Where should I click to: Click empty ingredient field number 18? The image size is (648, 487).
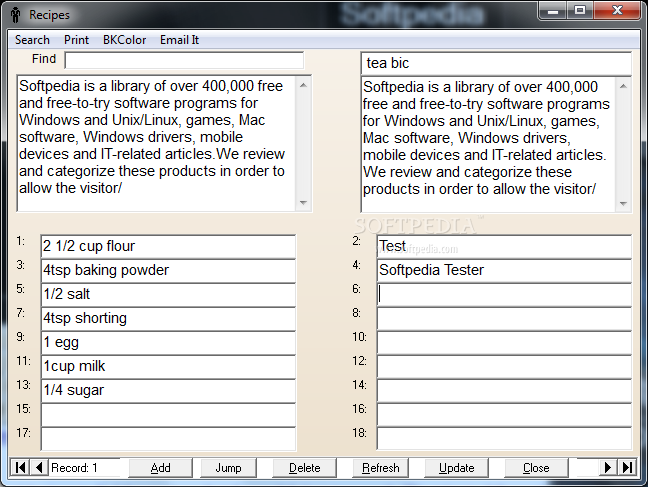(x=504, y=439)
